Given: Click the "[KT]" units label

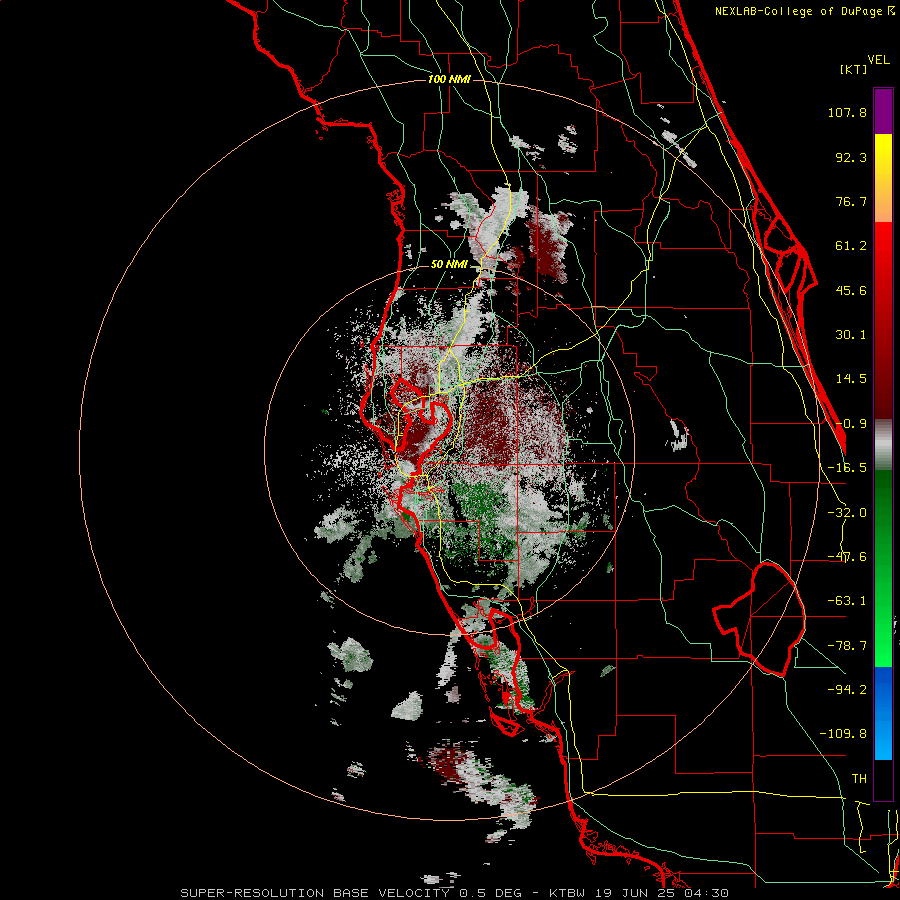Looking at the screenshot, I should point(854,69).
